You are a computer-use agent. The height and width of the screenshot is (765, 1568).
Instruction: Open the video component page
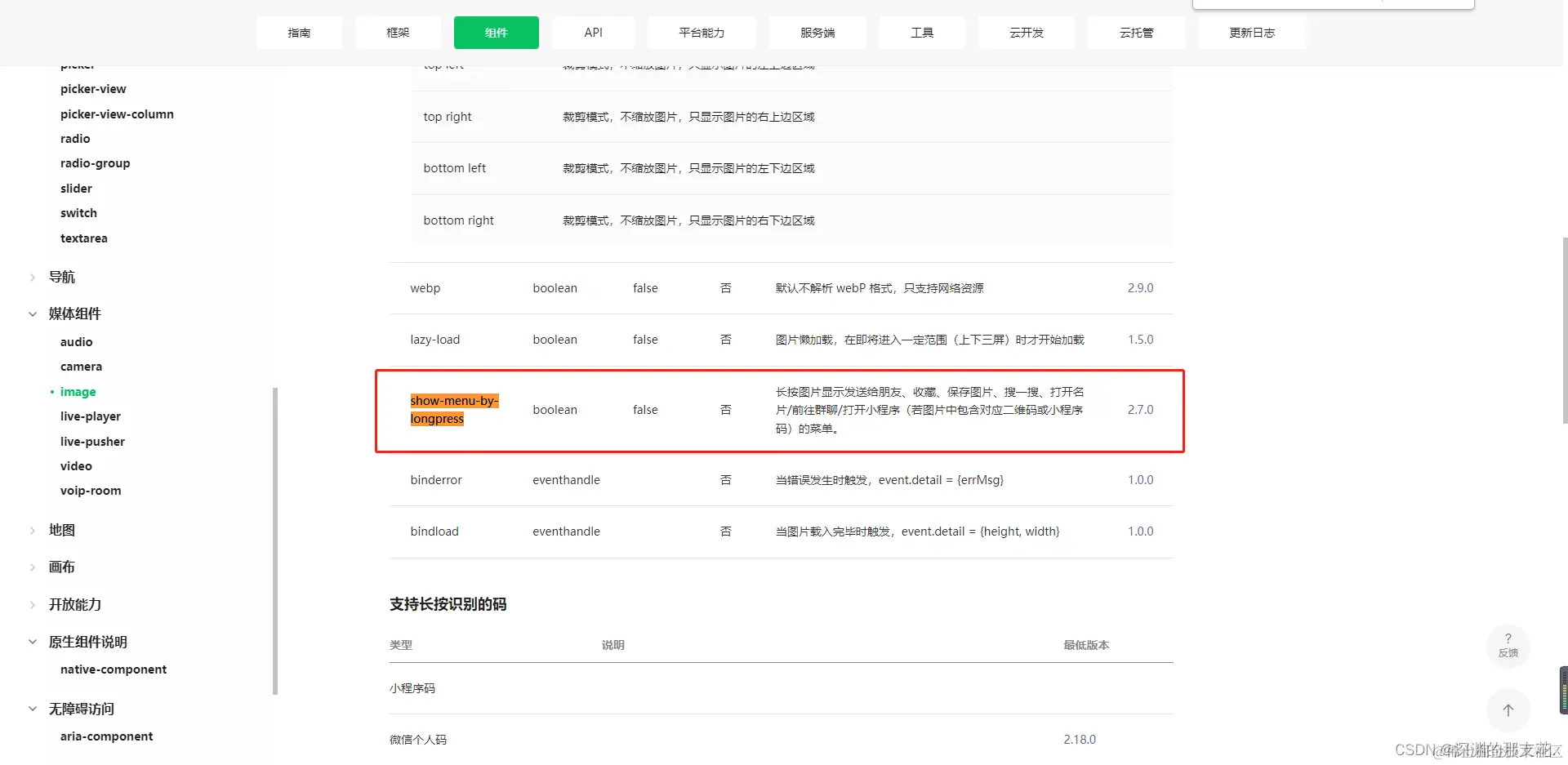[76, 466]
